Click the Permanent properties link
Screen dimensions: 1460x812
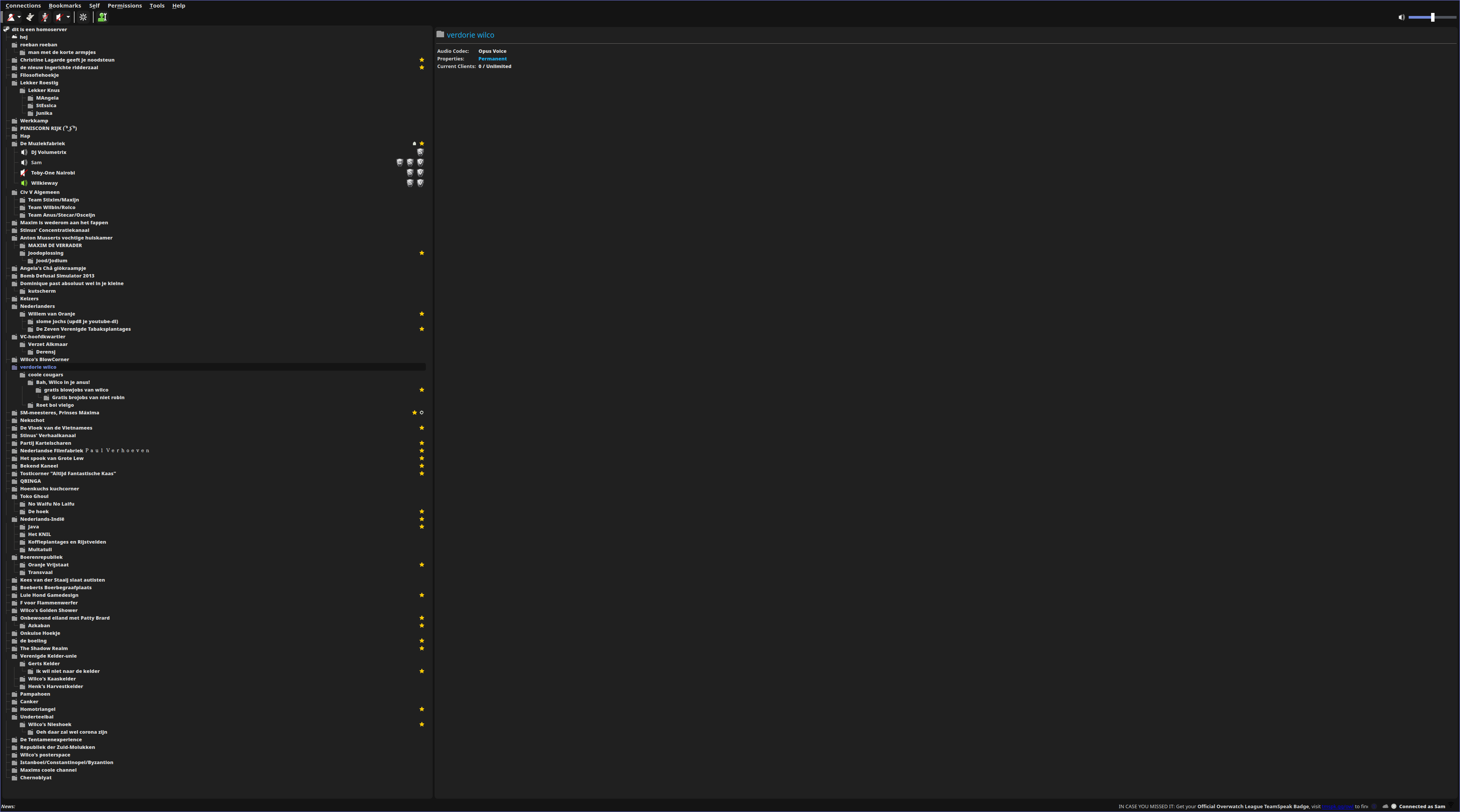click(492, 59)
